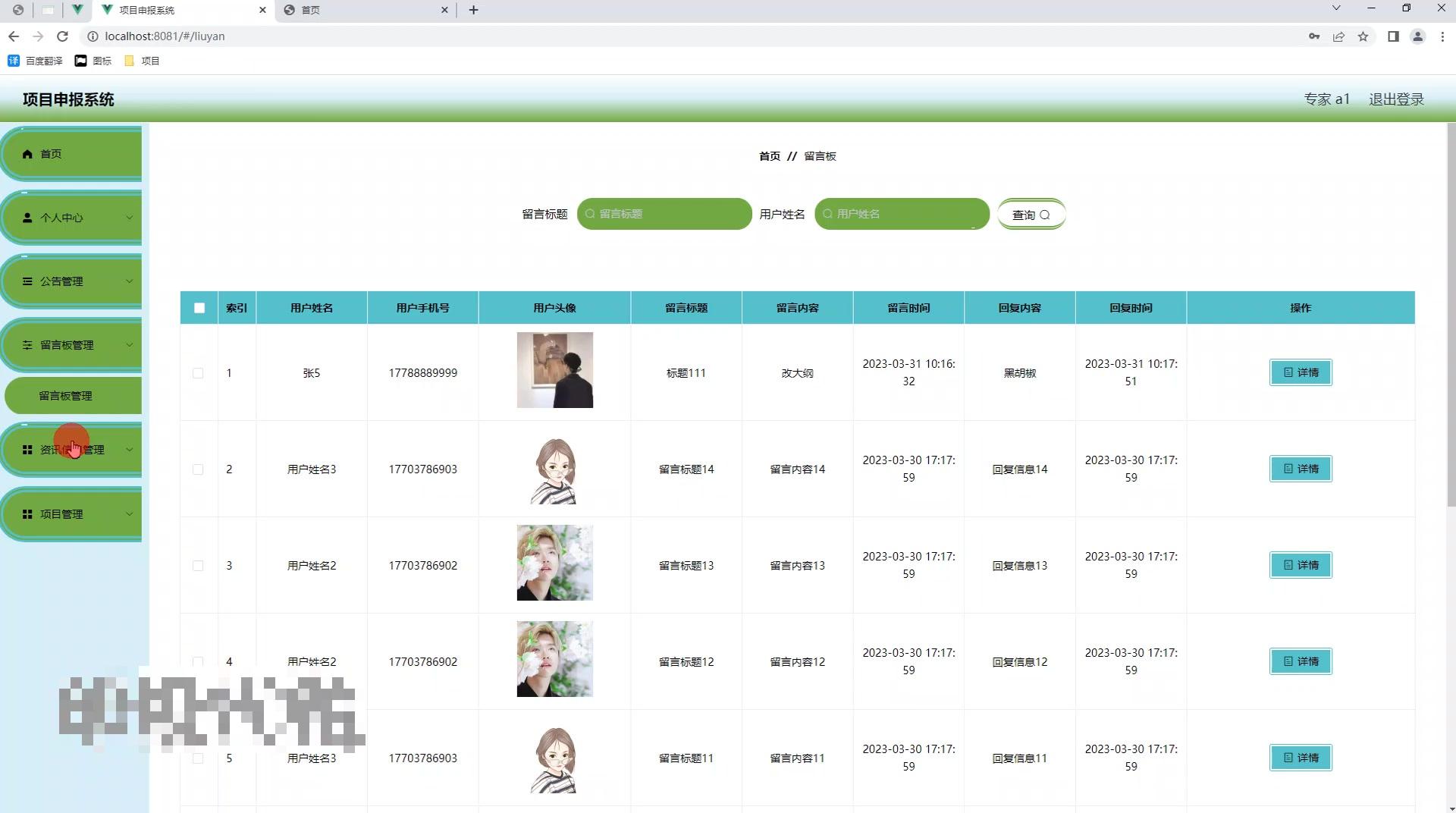Click the bookmark star in address bar
This screenshot has height=813, width=1456.
(1363, 36)
